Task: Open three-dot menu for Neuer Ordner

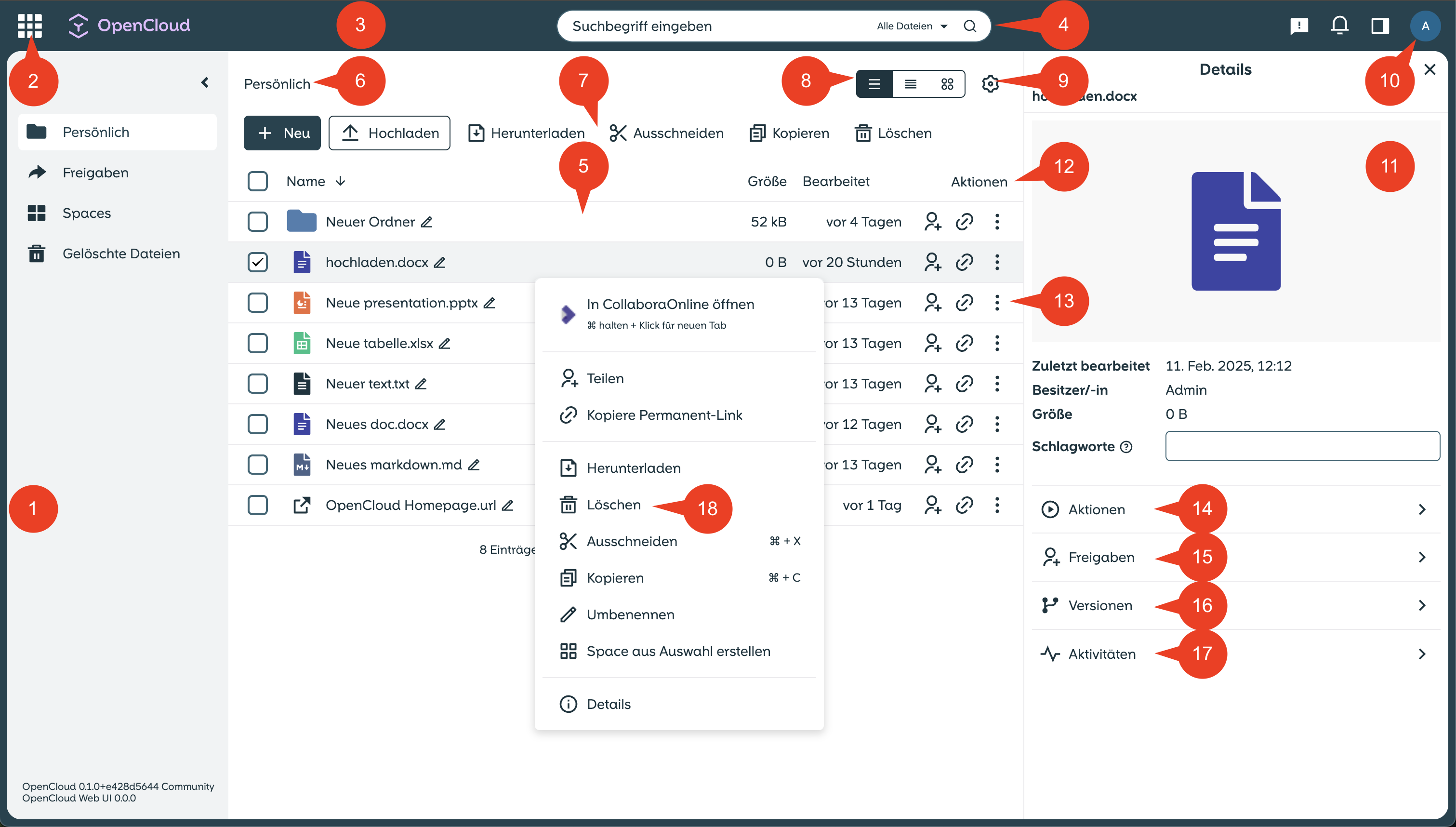Action: tap(997, 222)
